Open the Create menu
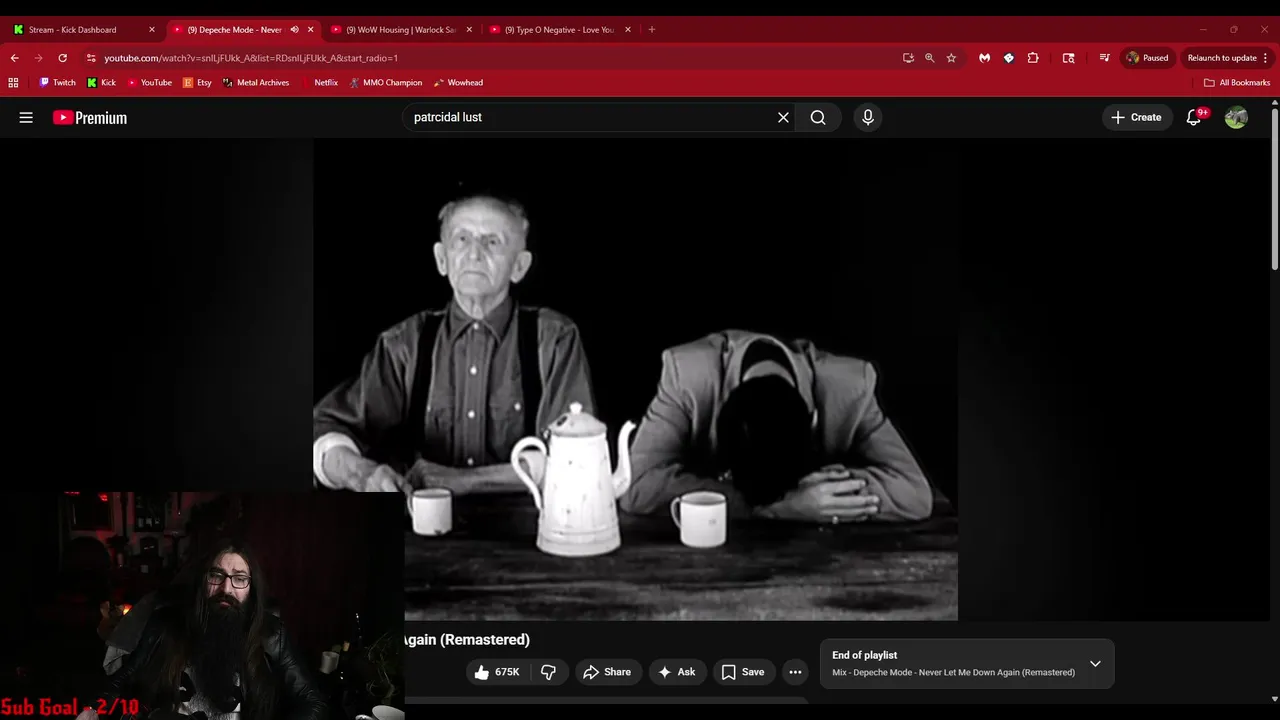Image resolution: width=1280 pixels, height=720 pixels. click(1136, 117)
